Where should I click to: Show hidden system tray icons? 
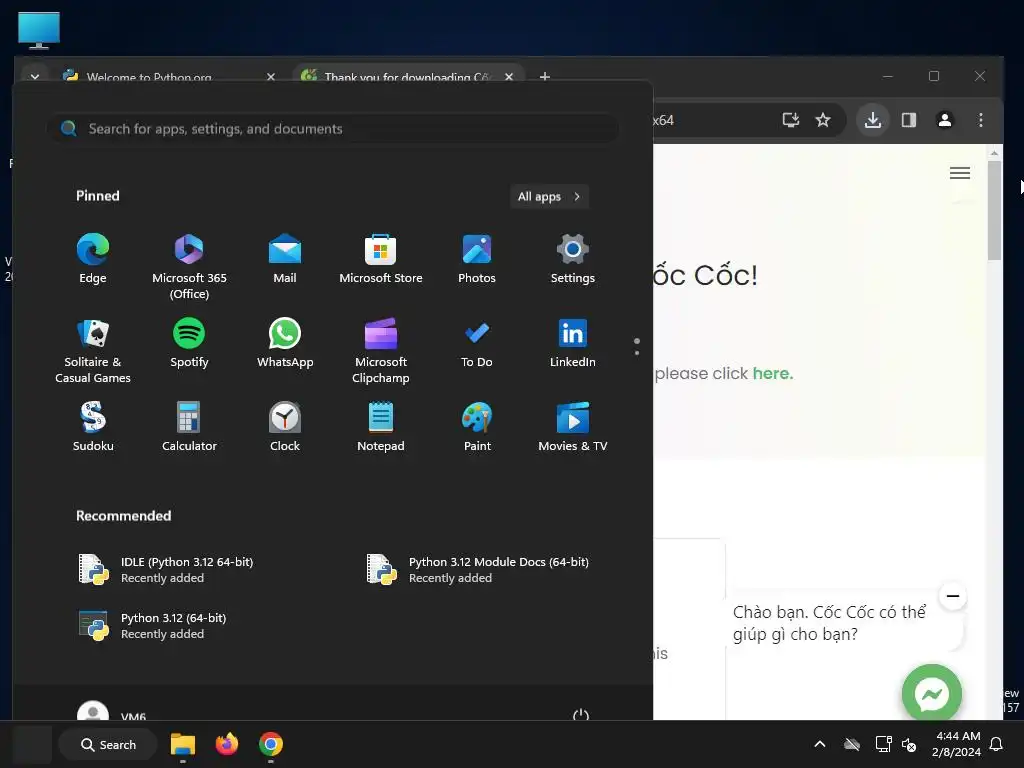[x=820, y=744]
